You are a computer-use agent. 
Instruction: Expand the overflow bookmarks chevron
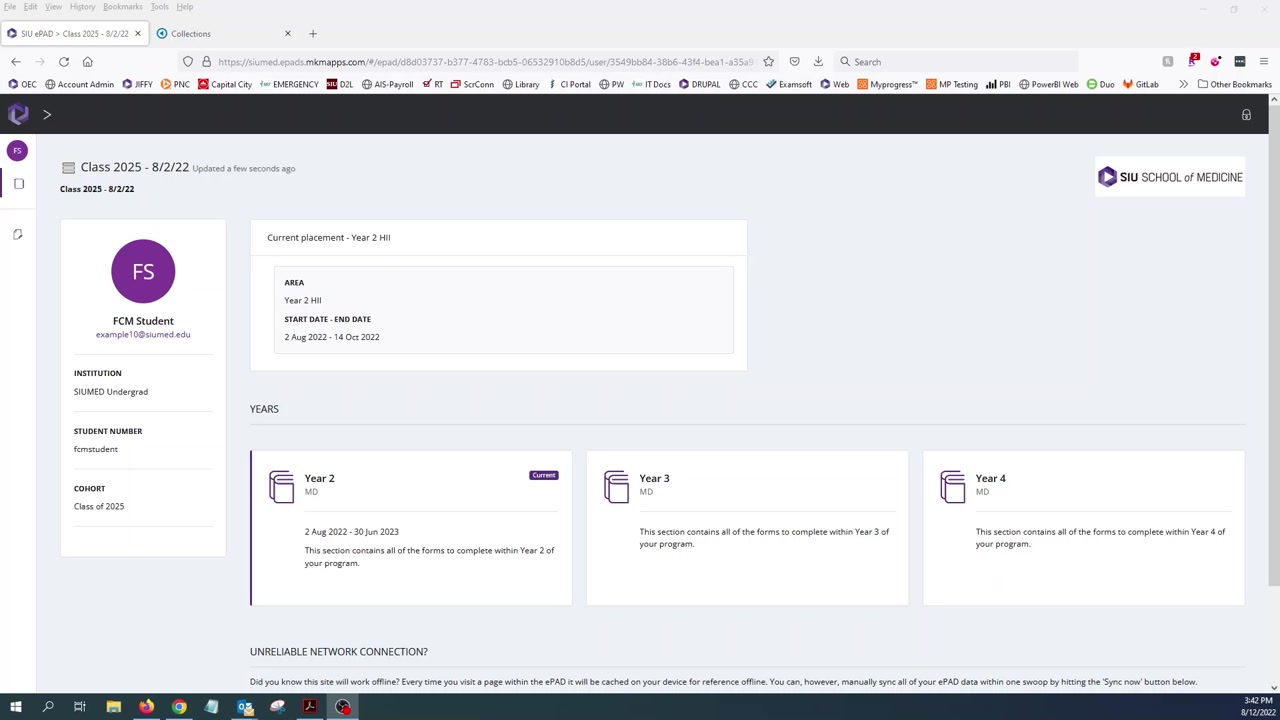(x=1183, y=84)
